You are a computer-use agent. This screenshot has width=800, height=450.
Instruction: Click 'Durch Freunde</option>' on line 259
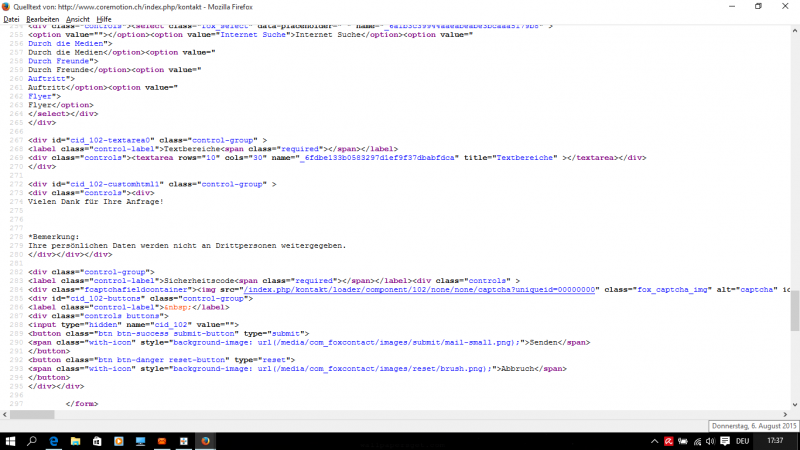coord(87,70)
